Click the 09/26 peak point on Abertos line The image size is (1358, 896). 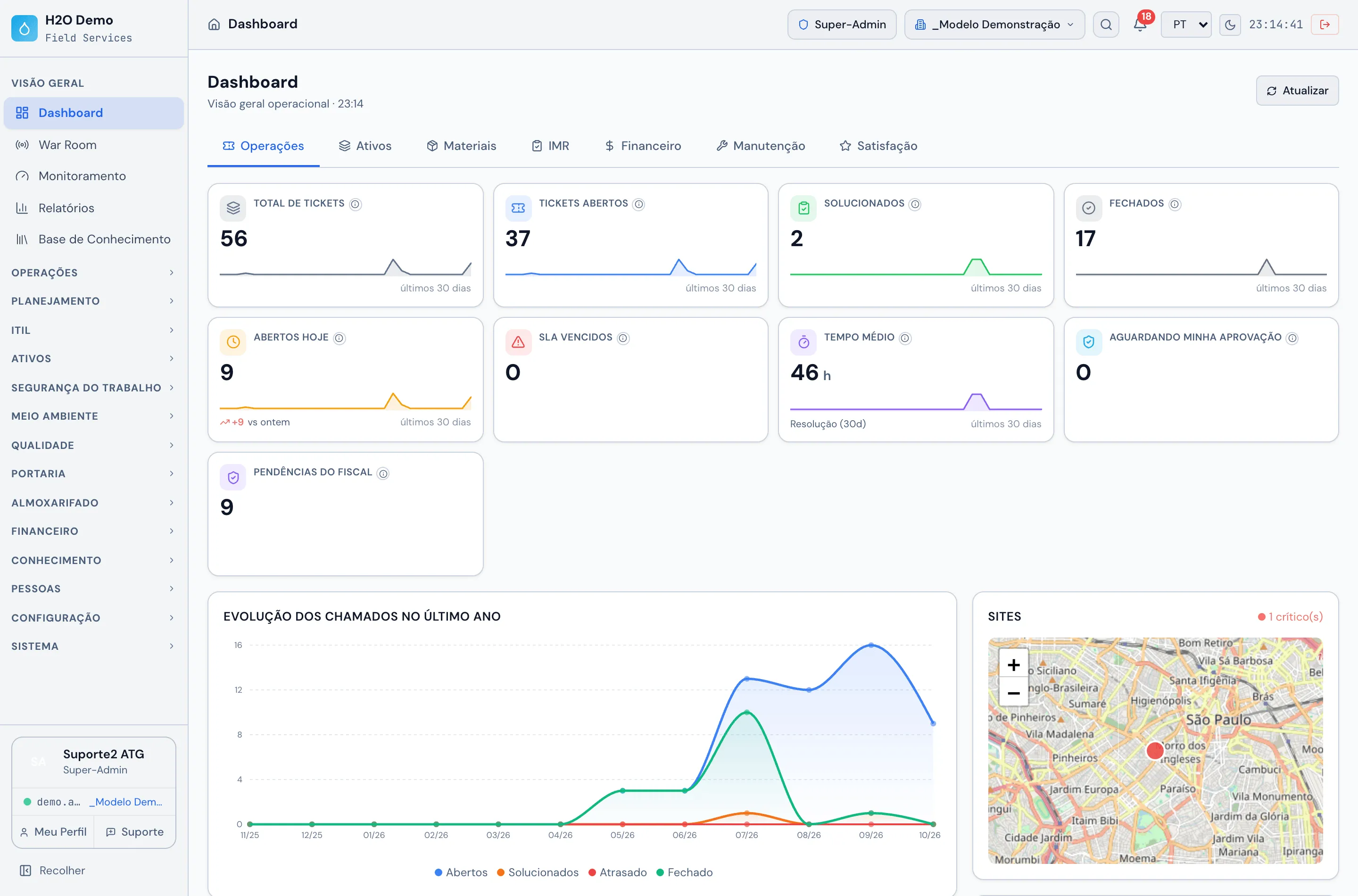tap(870, 645)
